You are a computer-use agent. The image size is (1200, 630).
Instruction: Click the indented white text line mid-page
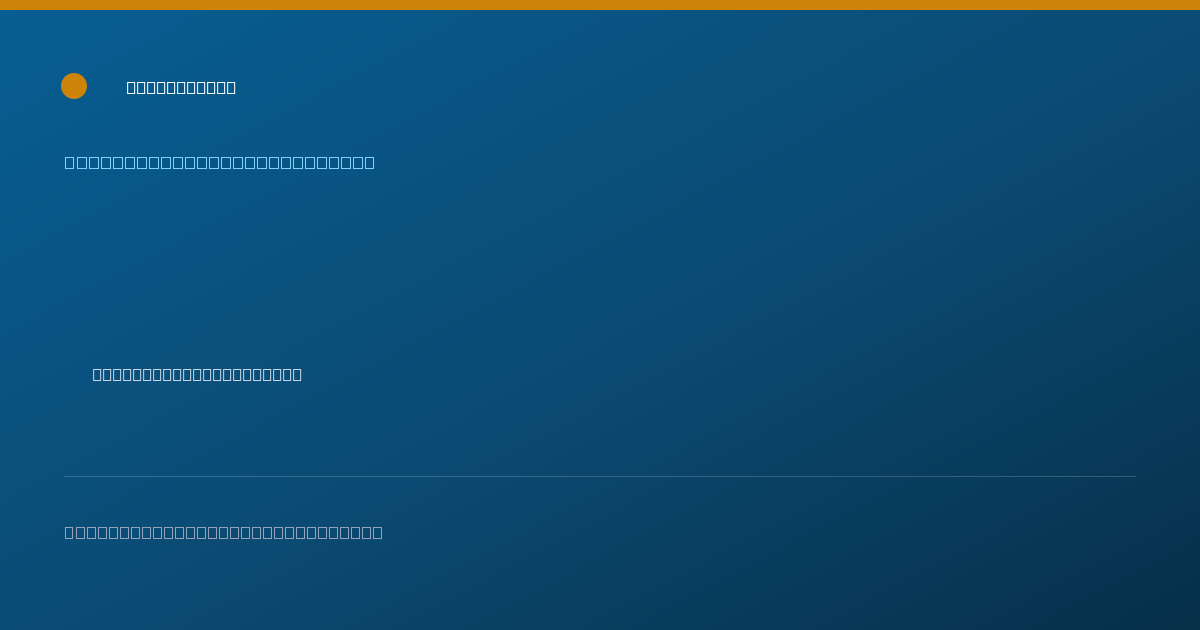click(197, 375)
